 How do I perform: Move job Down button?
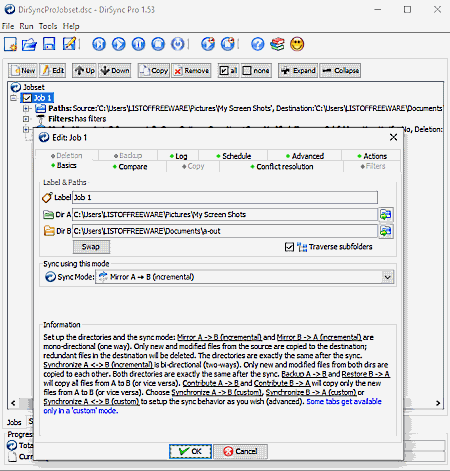click(x=115, y=71)
